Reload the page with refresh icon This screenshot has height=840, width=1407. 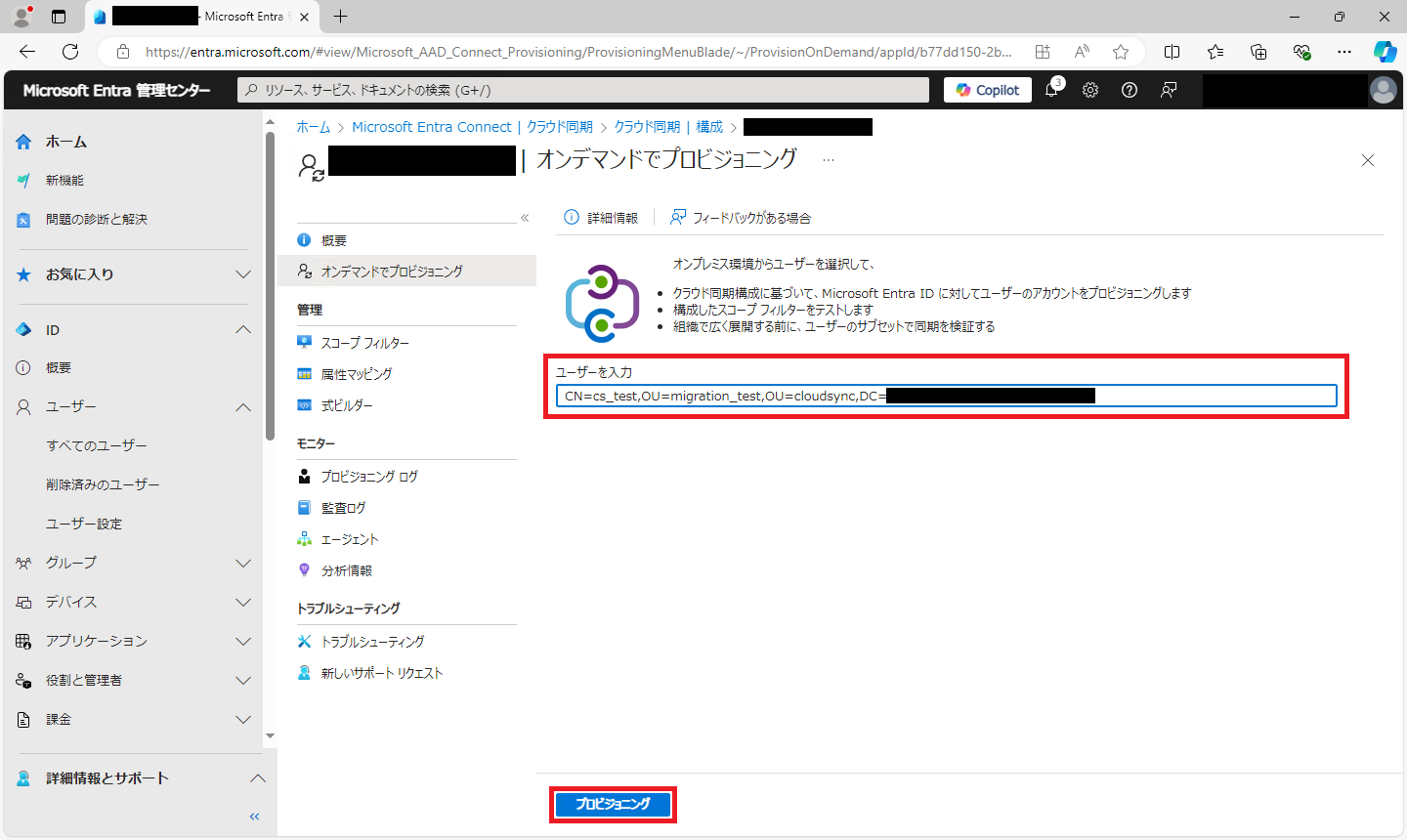(70, 52)
